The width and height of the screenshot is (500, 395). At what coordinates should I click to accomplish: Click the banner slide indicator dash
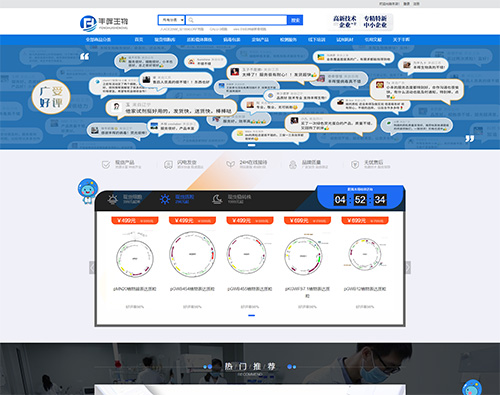coord(252,145)
